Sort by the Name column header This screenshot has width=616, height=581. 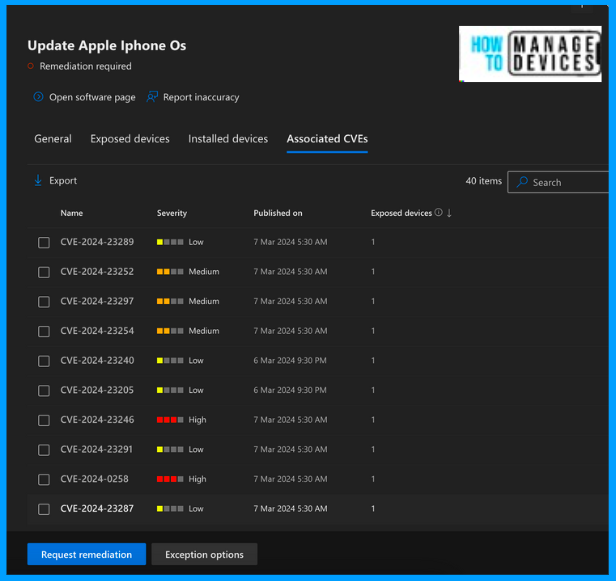pyautogui.click(x=72, y=213)
